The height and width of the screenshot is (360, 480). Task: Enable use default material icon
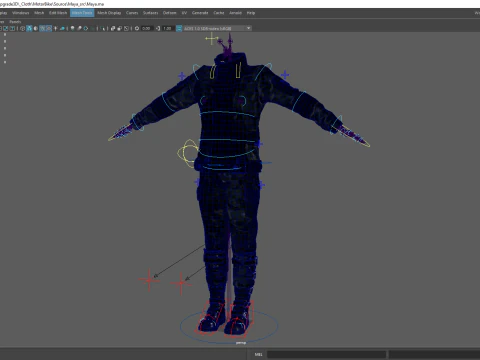coord(36,28)
